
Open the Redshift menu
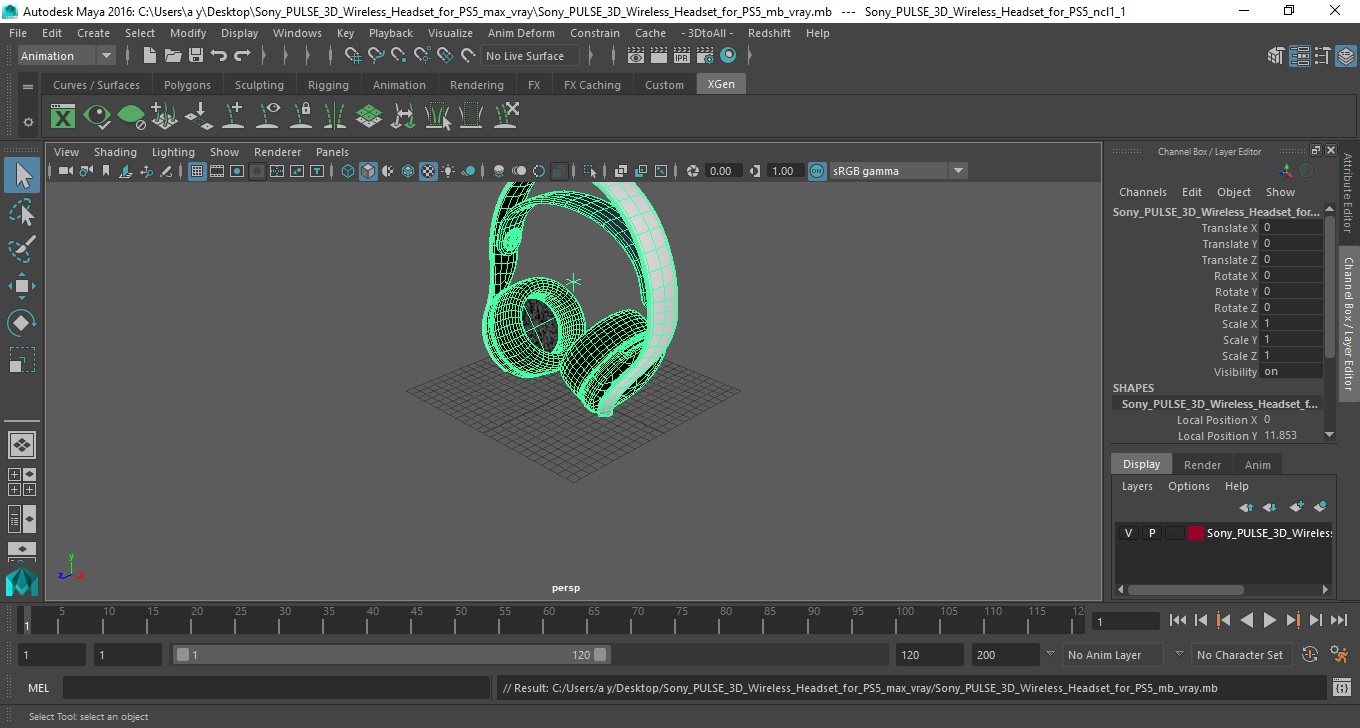click(769, 33)
